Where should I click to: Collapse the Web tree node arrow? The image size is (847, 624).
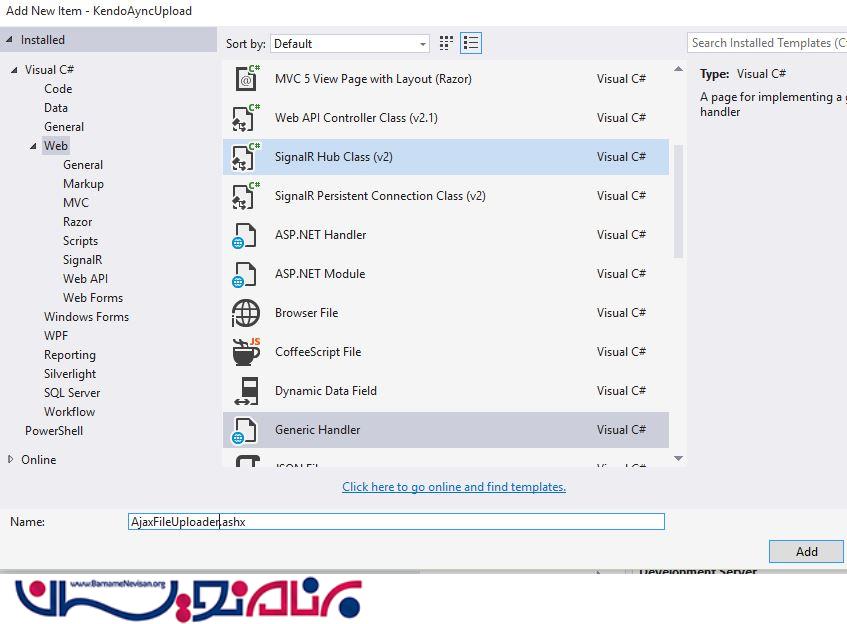[33, 146]
